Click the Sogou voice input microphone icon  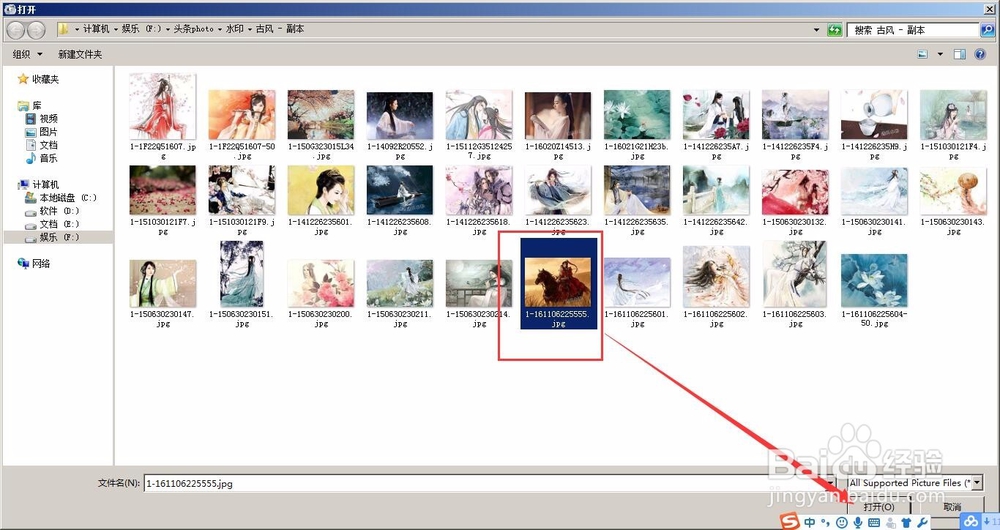(858, 523)
